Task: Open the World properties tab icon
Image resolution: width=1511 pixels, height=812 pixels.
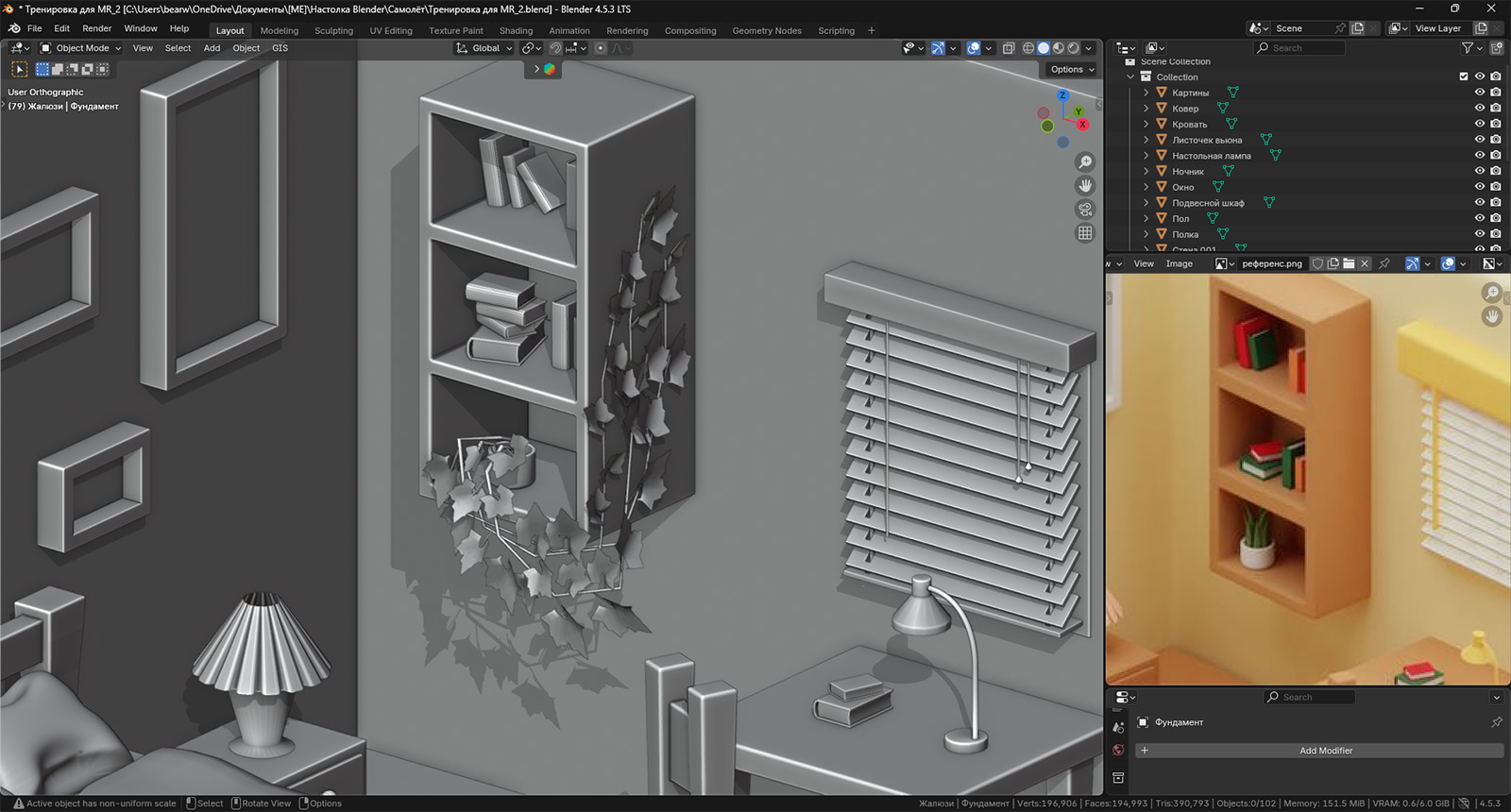Action: click(1118, 750)
